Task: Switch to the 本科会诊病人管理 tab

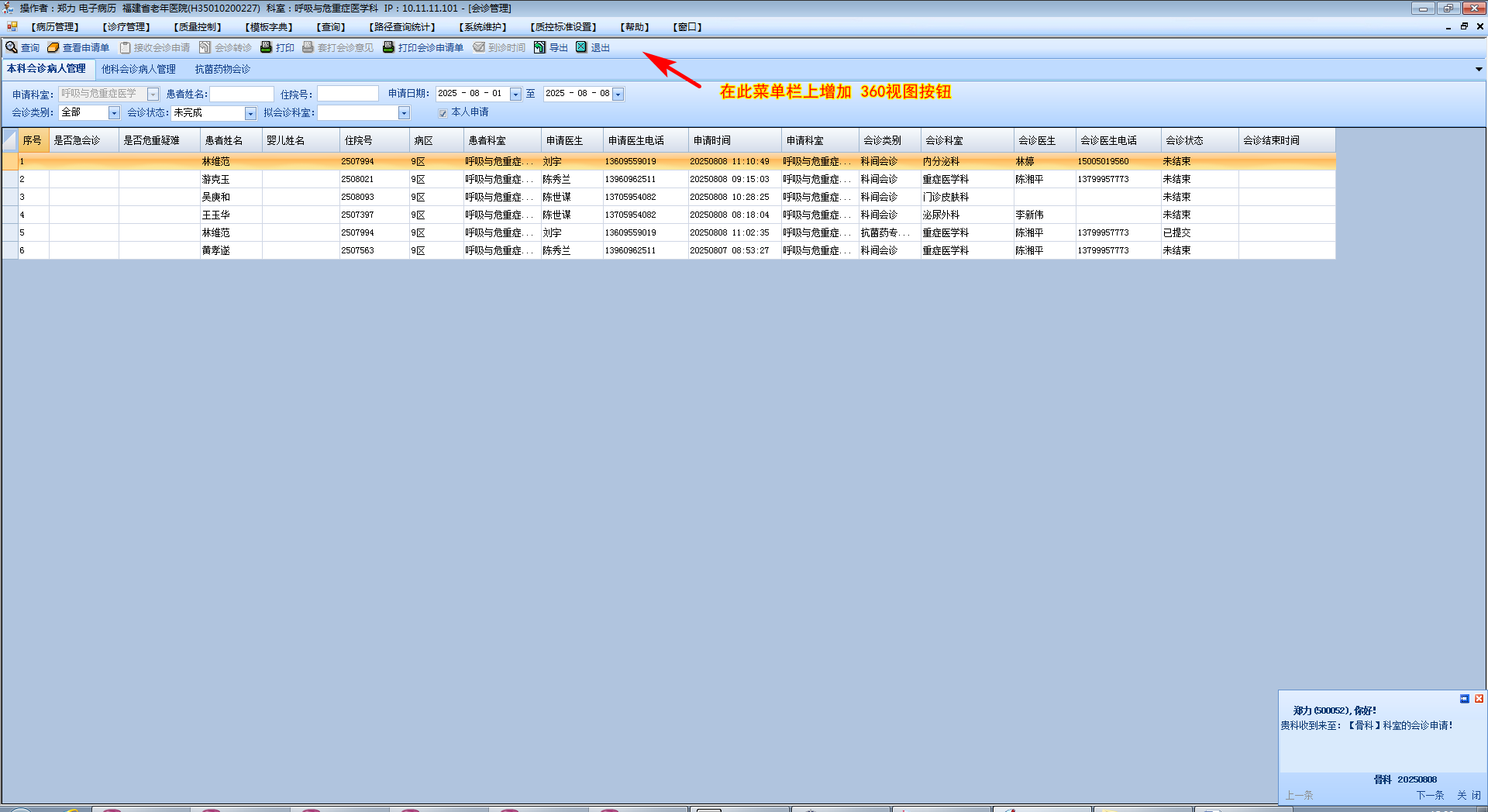Action: coord(47,69)
